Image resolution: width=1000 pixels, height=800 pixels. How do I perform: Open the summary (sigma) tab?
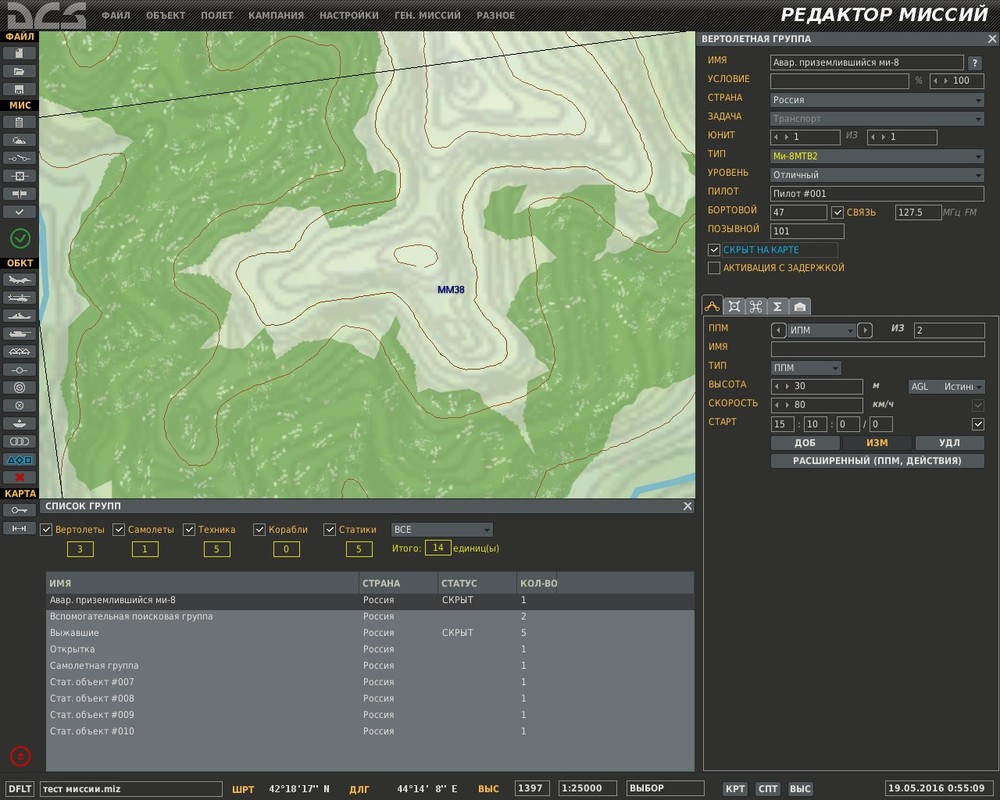[x=777, y=306]
